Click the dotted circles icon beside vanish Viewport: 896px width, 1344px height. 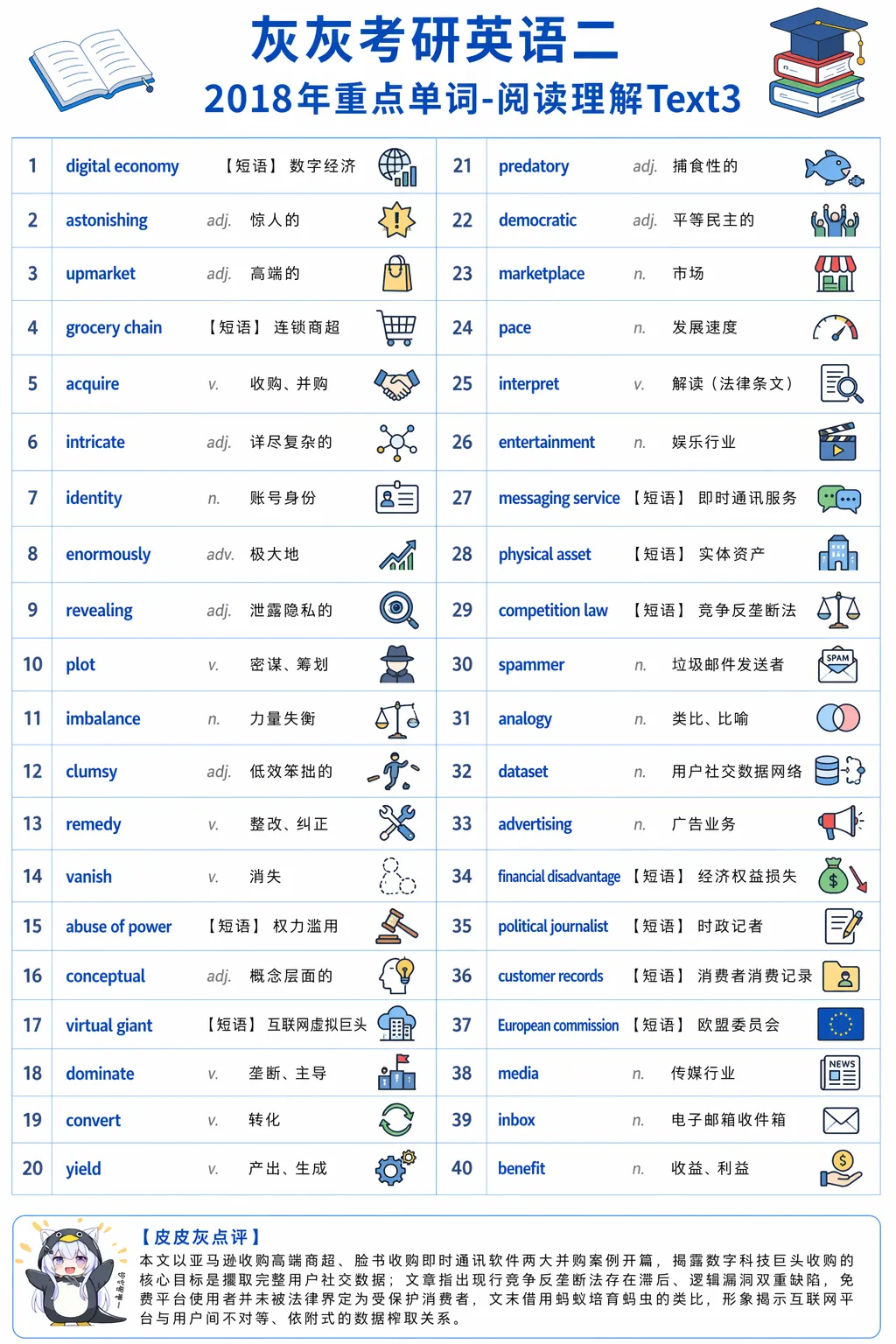[x=397, y=876]
